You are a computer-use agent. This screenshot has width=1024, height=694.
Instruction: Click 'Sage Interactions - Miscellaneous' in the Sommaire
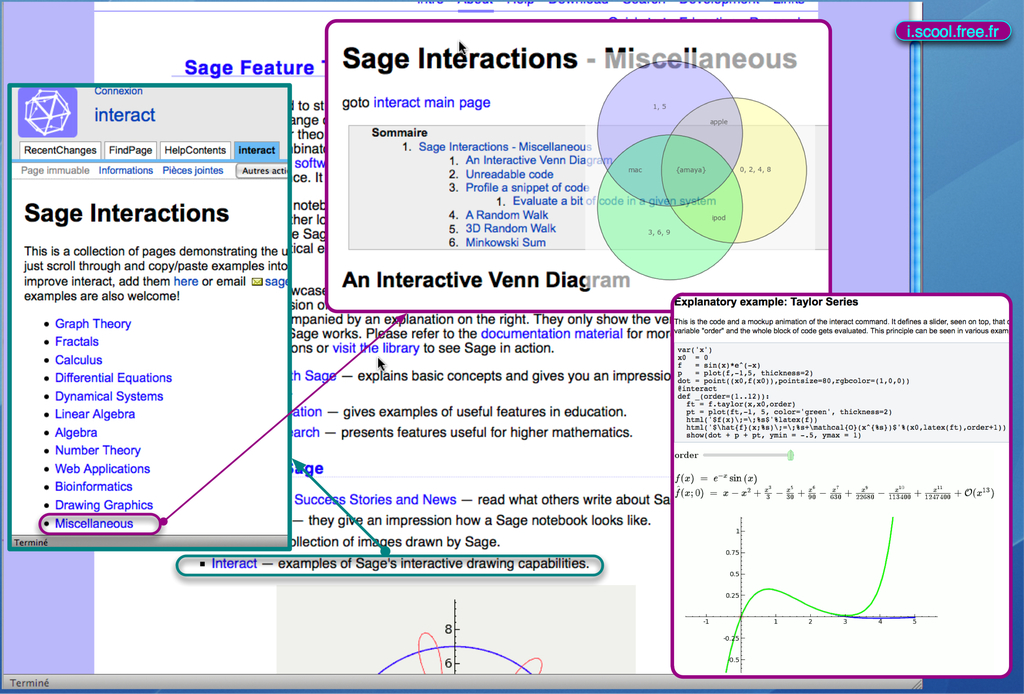pyautogui.click(x=505, y=147)
